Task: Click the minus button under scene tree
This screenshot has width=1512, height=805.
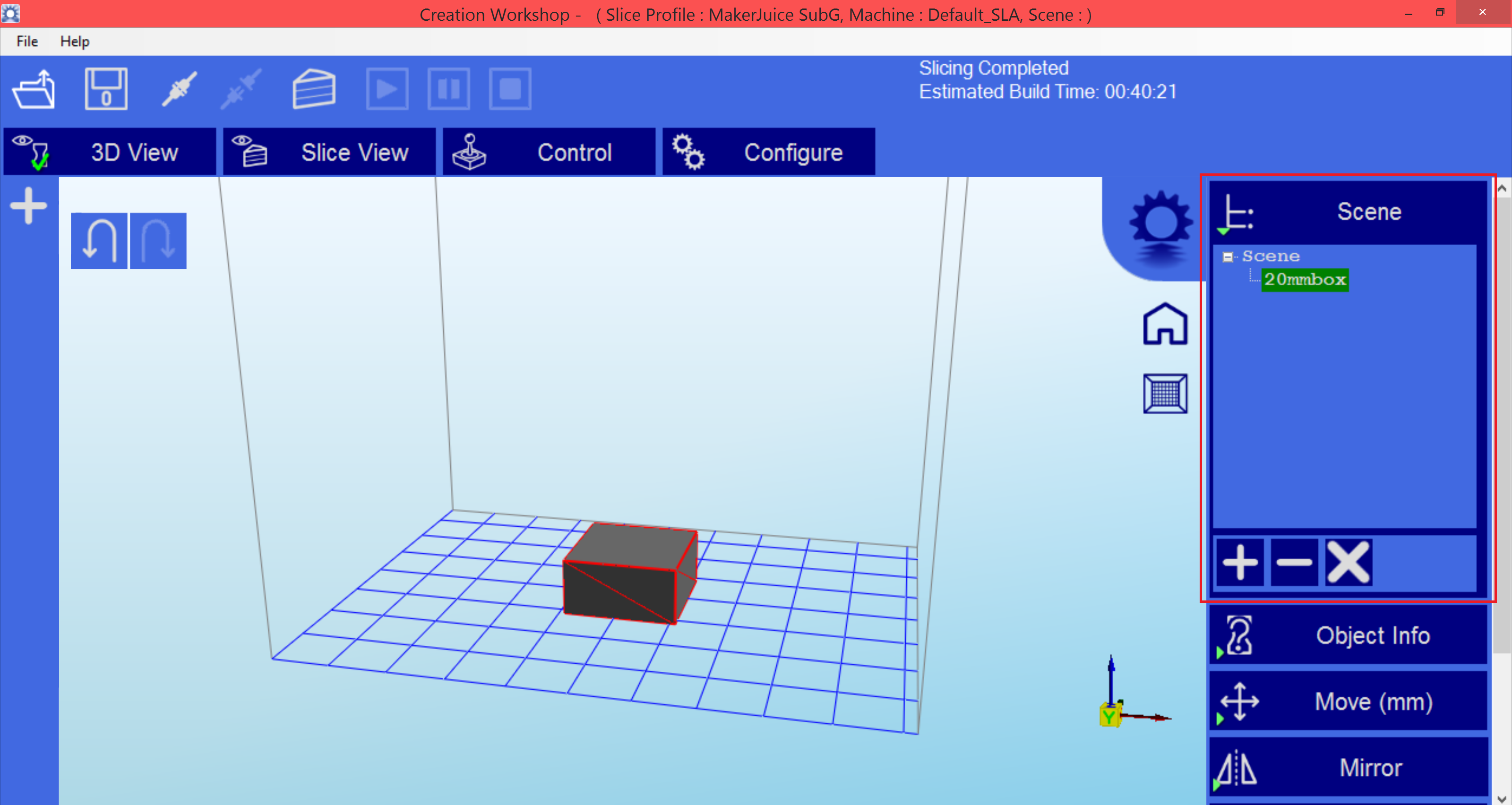Action: (x=1294, y=563)
